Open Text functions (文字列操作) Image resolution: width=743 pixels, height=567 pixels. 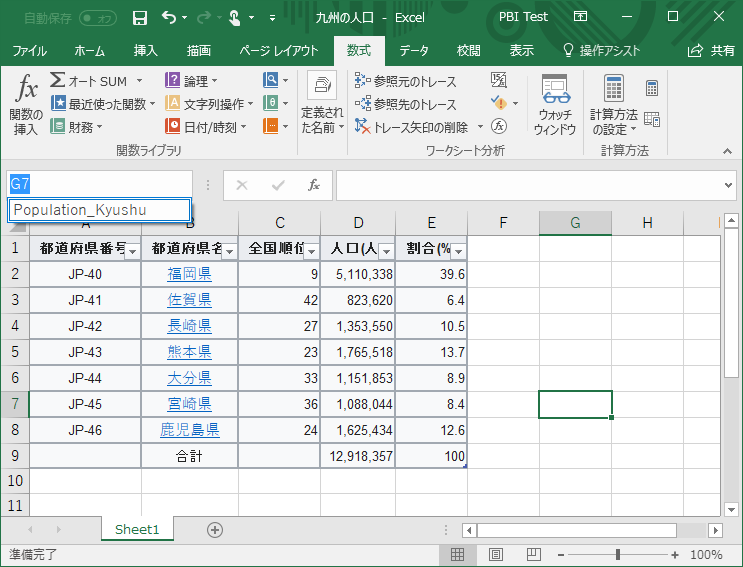pos(209,104)
